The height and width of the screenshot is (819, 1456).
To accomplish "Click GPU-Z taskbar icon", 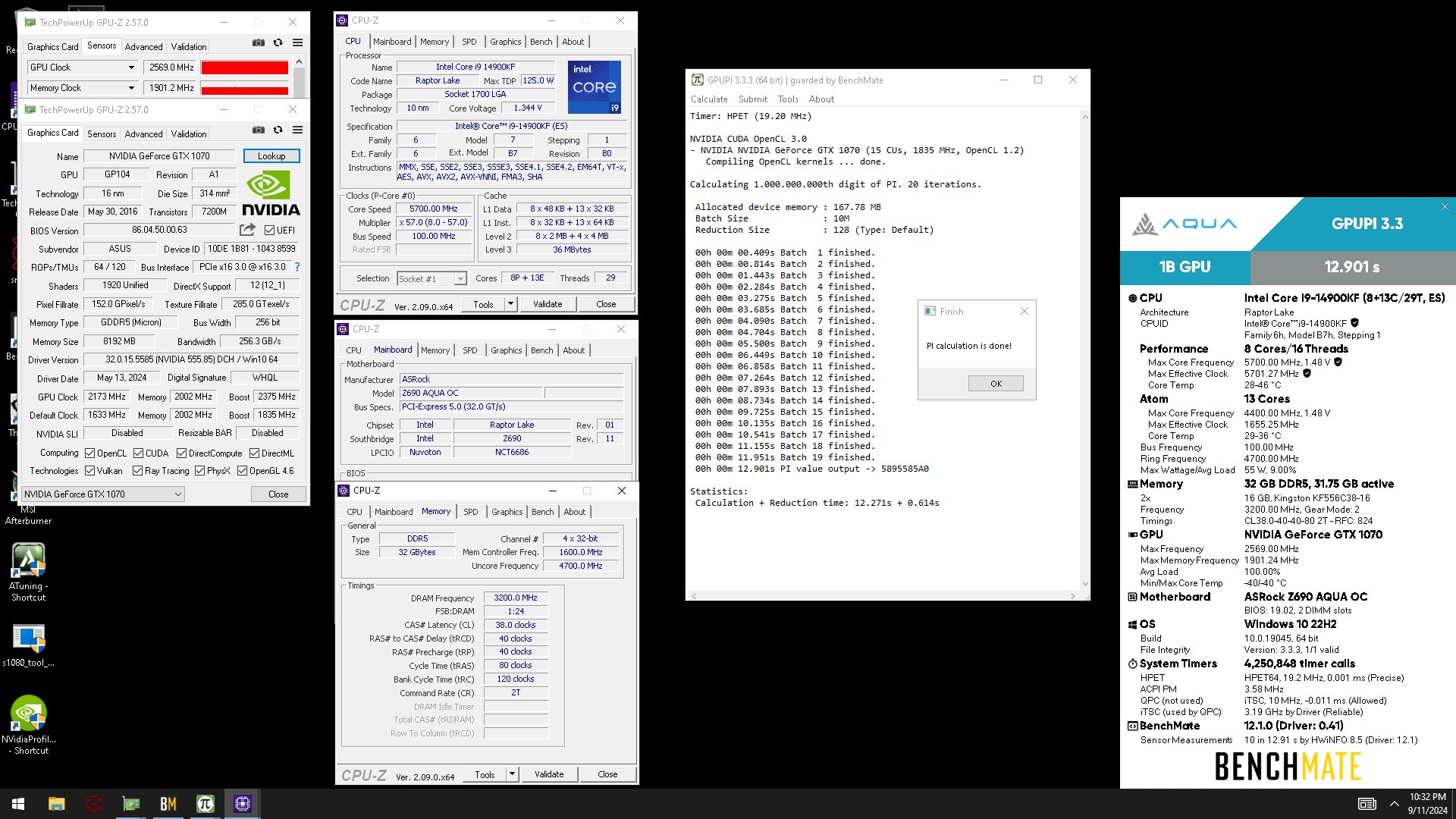I will (x=131, y=804).
